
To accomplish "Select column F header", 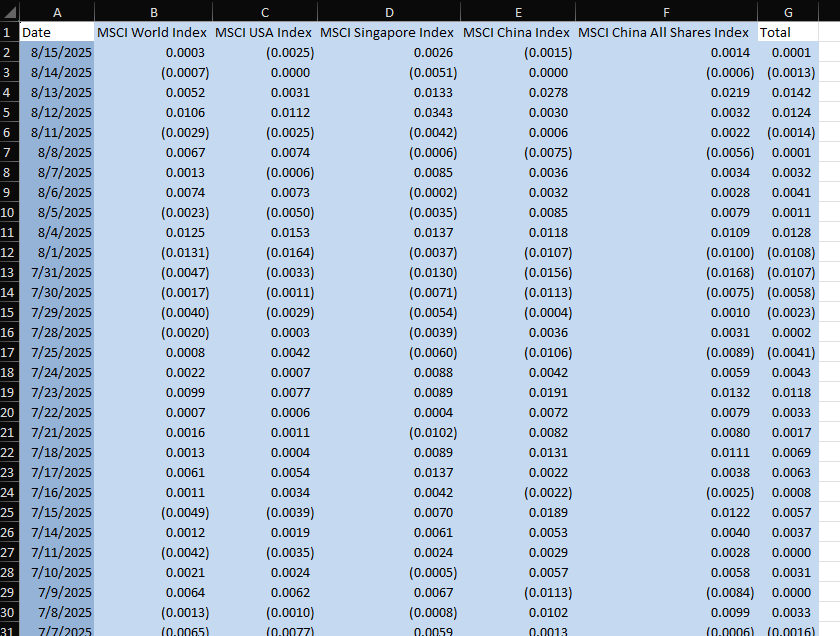I will click(x=666, y=12).
